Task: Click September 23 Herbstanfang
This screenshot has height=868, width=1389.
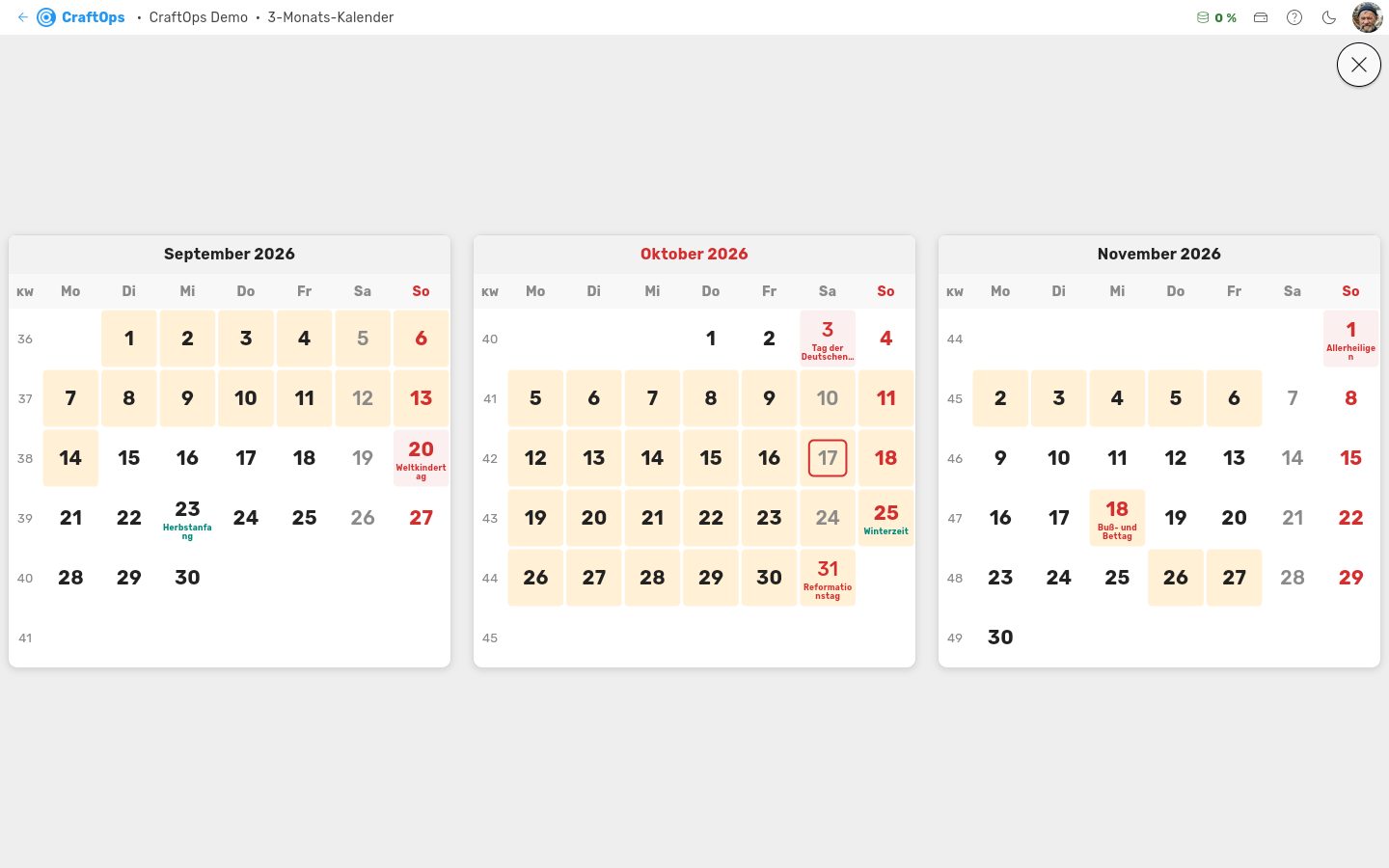Action: point(187,518)
